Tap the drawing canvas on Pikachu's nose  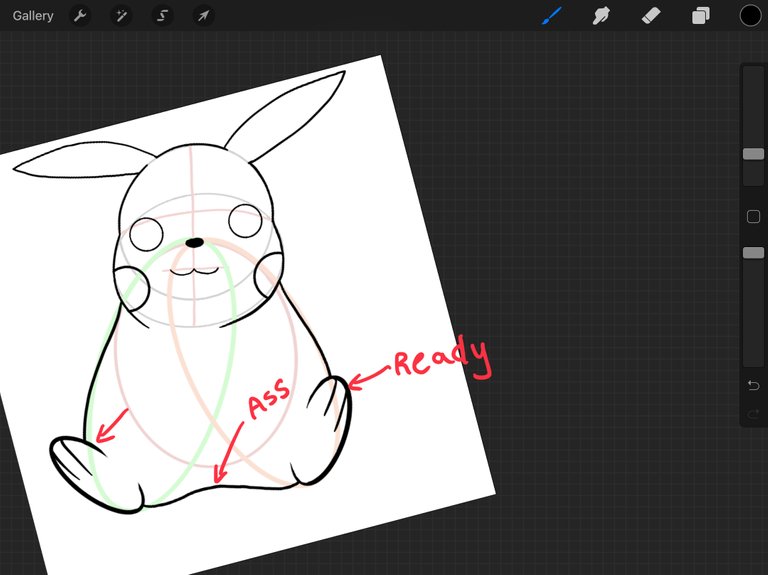194,242
